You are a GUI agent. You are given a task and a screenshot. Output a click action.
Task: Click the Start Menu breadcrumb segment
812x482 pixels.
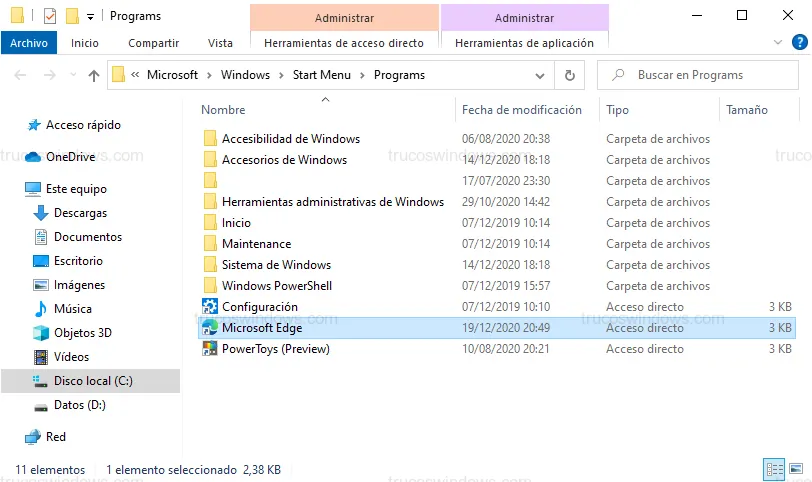[x=322, y=75]
